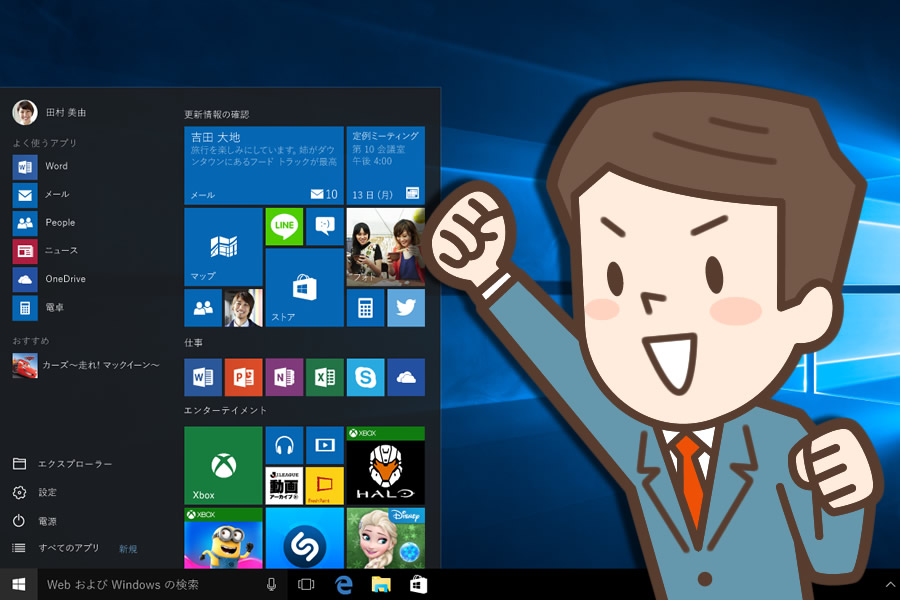900x600 pixels.
Task: Open the OneDrive tile in 仕事 group
Action: point(406,377)
